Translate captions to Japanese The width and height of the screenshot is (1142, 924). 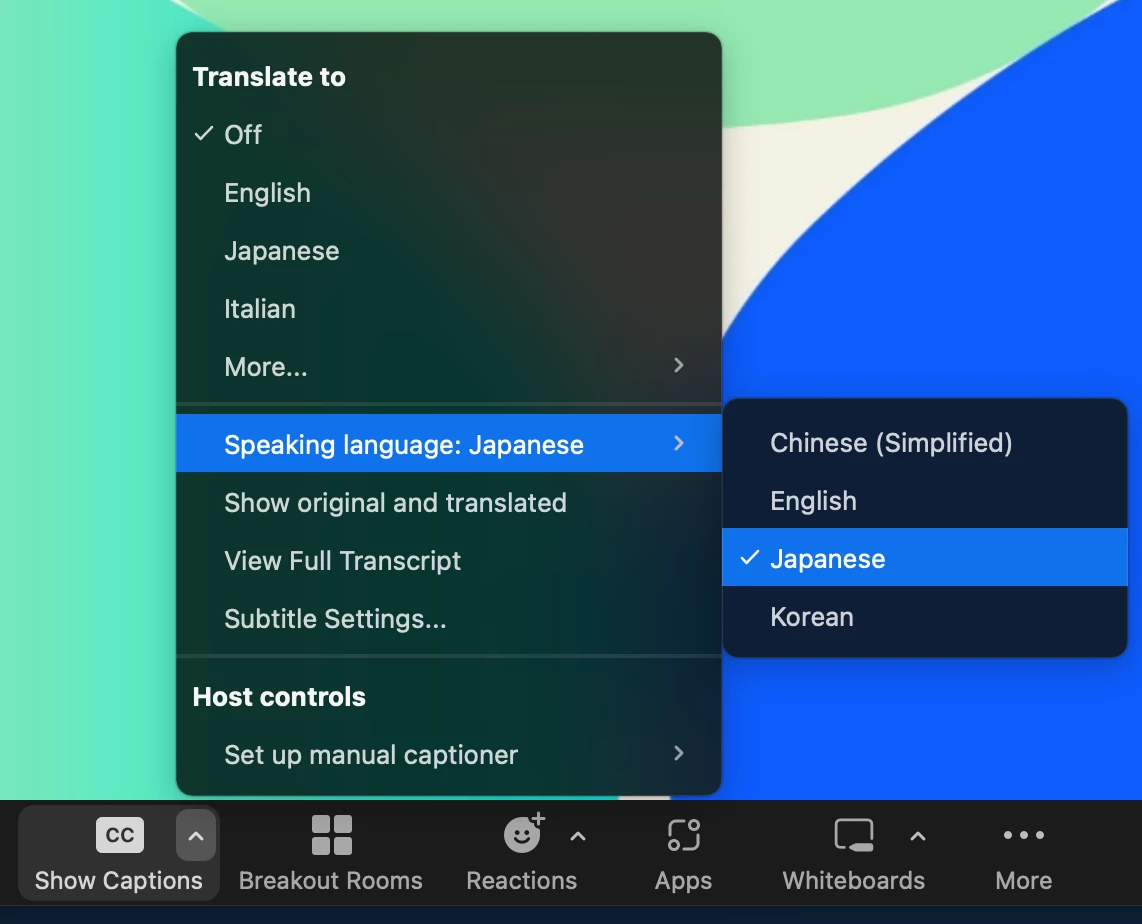(x=449, y=251)
